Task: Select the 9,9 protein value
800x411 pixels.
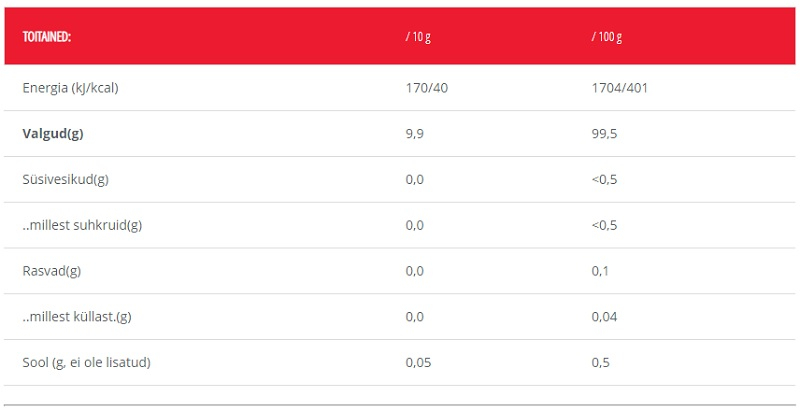Action: [415, 134]
